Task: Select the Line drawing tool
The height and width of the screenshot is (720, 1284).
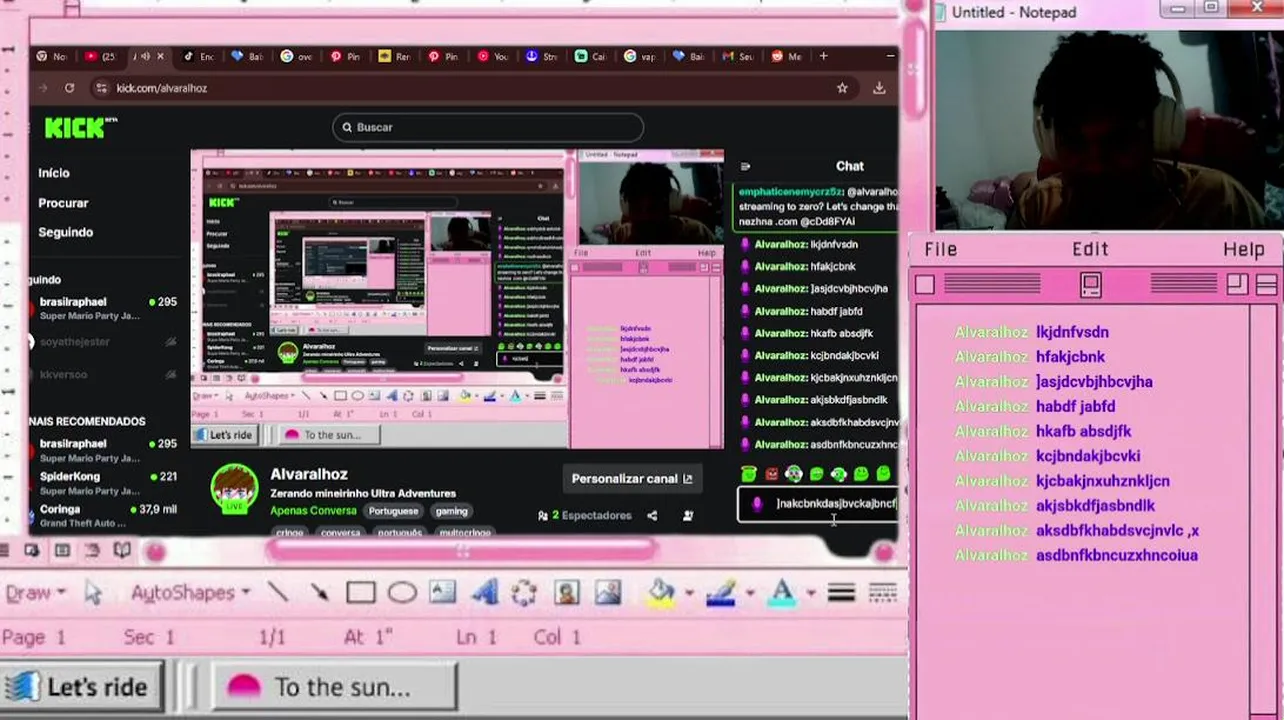Action: tap(278, 593)
